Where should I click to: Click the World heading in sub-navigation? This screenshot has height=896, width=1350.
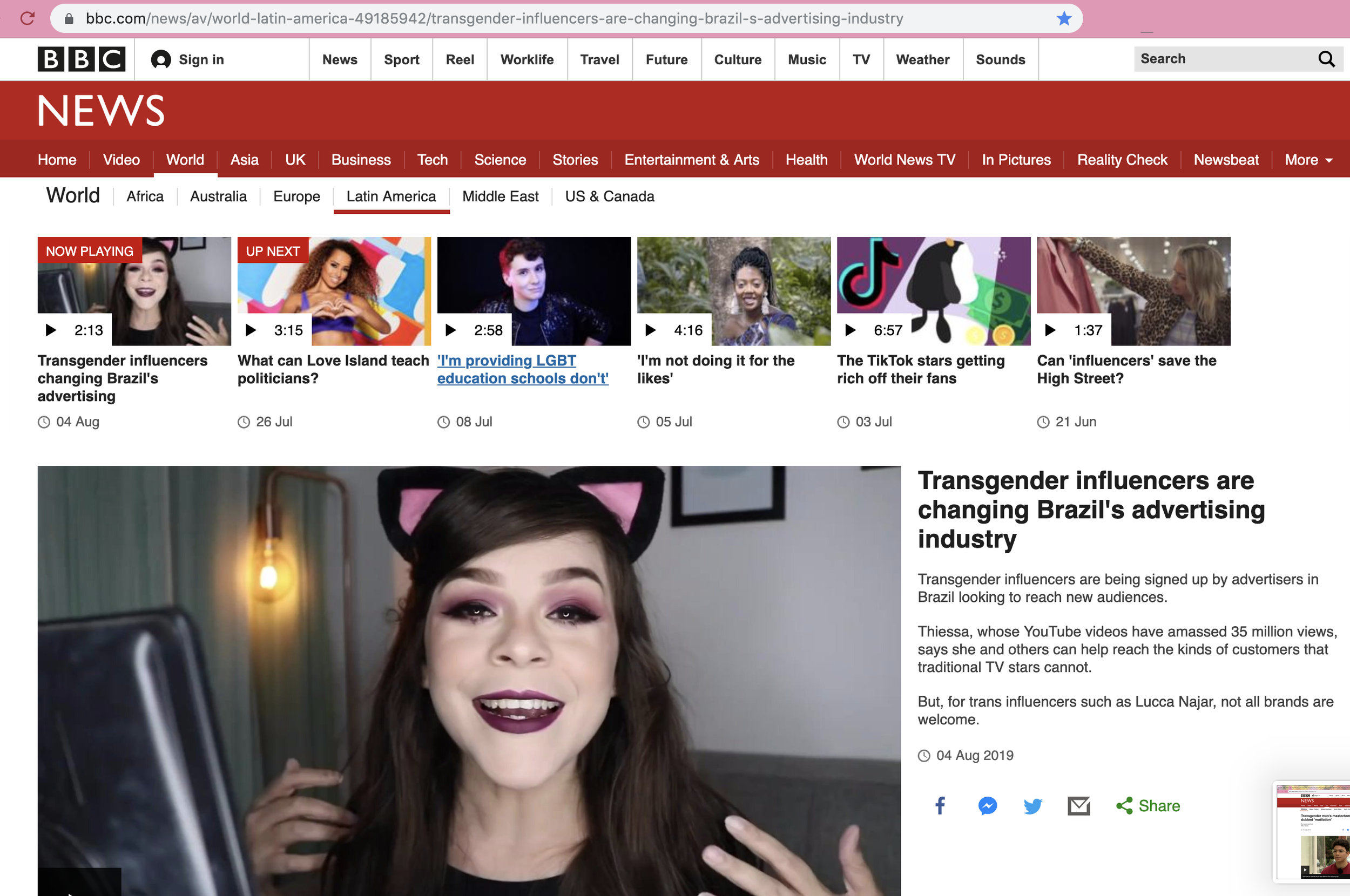73,195
